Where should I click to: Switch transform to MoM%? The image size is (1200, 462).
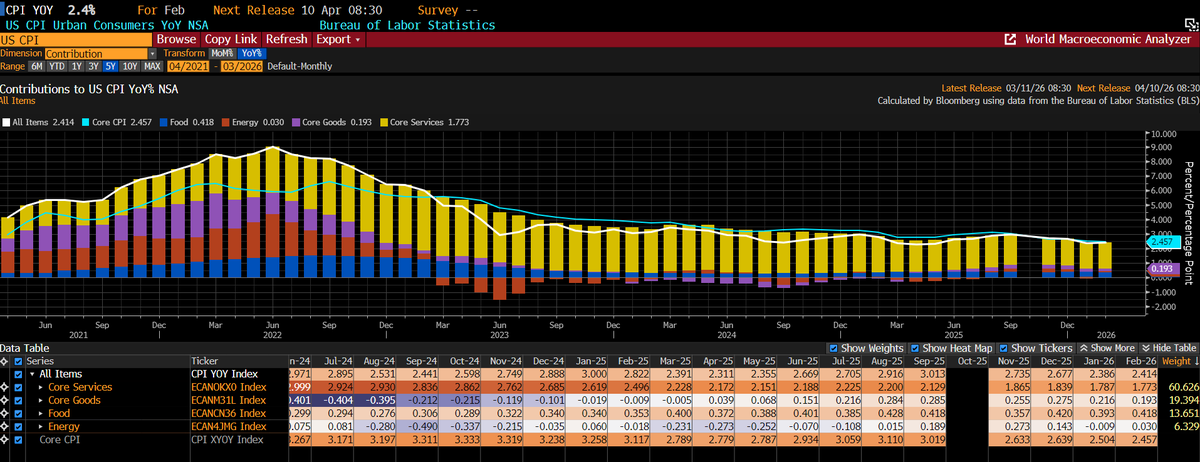pos(223,53)
